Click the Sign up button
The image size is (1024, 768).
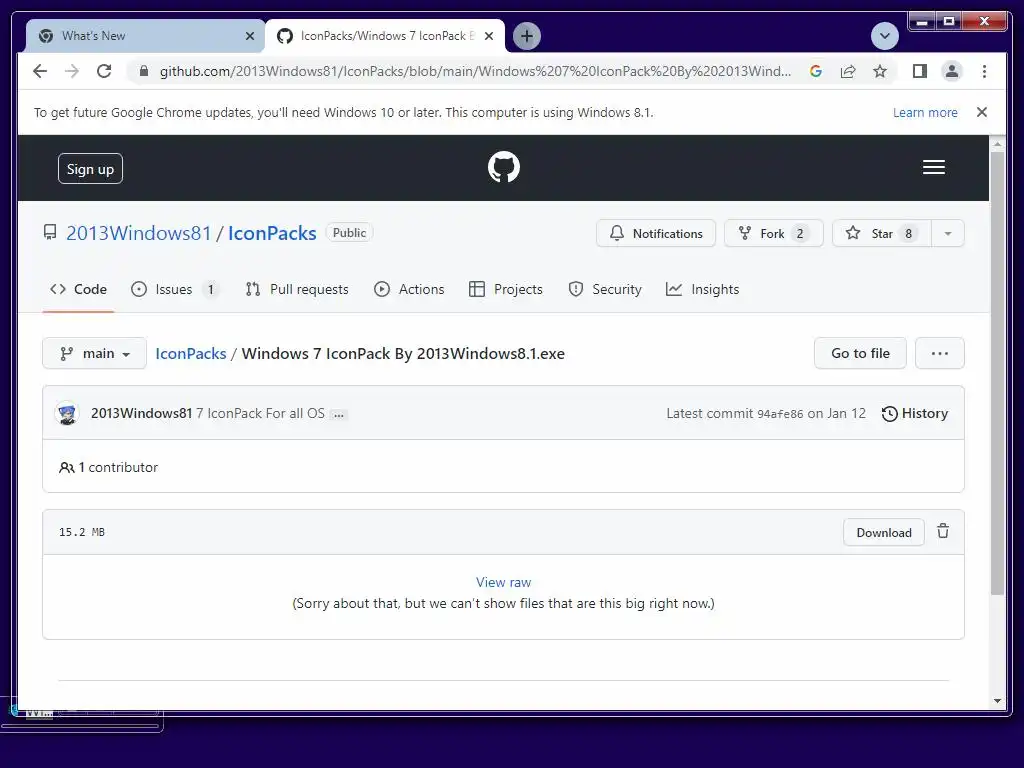[x=90, y=169]
